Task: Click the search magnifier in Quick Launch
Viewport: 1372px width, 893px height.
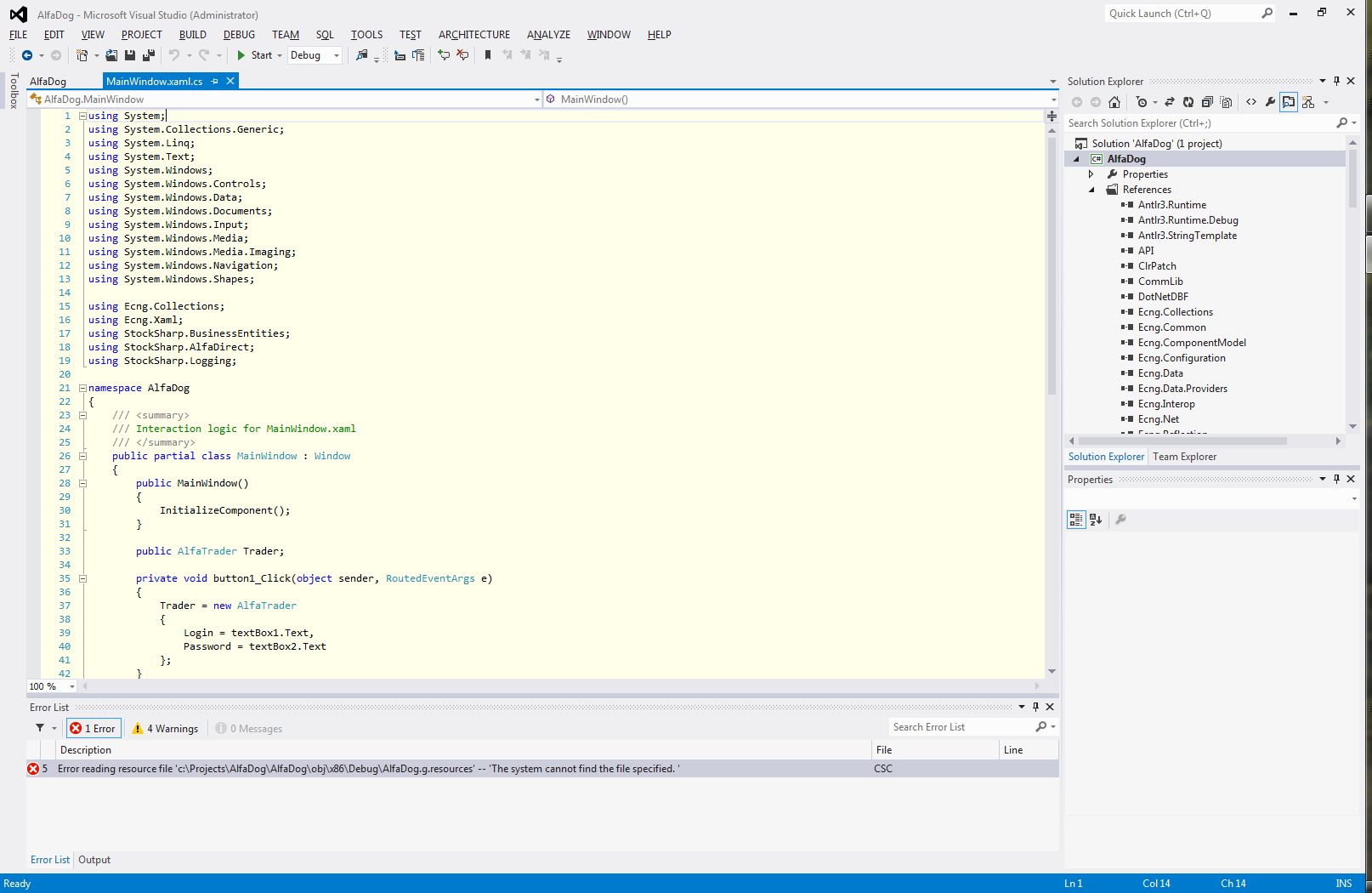Action: pos(1267,13)
